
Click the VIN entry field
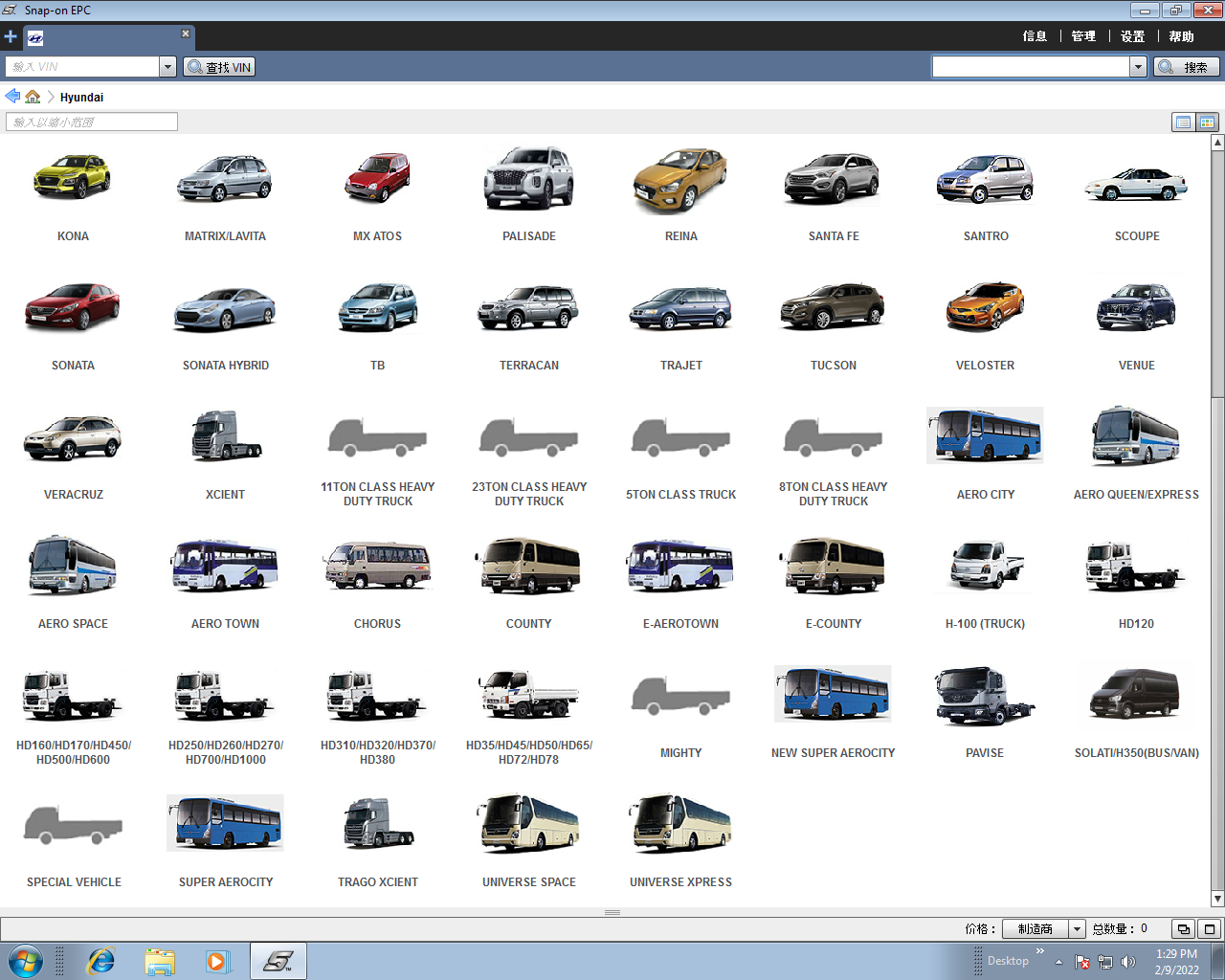tap(82, 67)
